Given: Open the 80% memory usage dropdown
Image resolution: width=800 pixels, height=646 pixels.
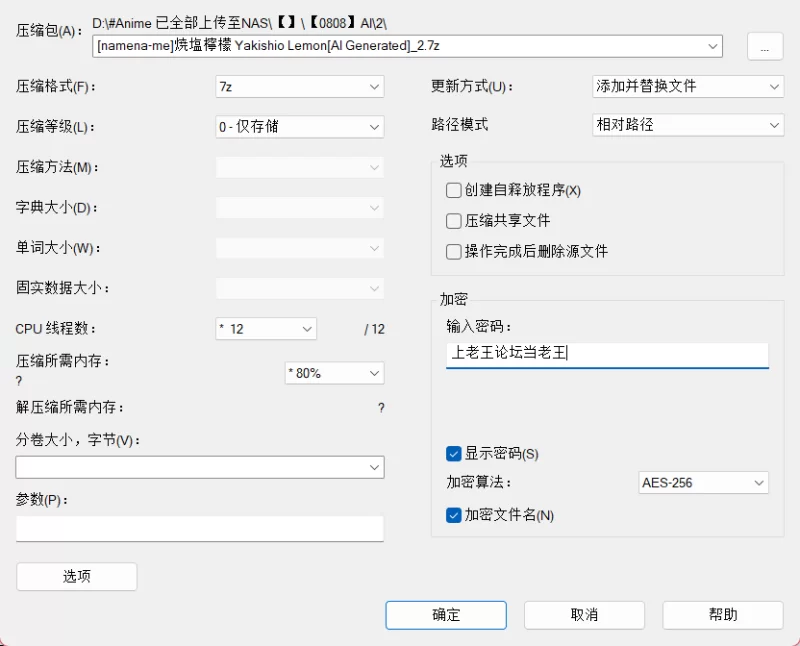Looking at the screenshot, I should 334,373.
